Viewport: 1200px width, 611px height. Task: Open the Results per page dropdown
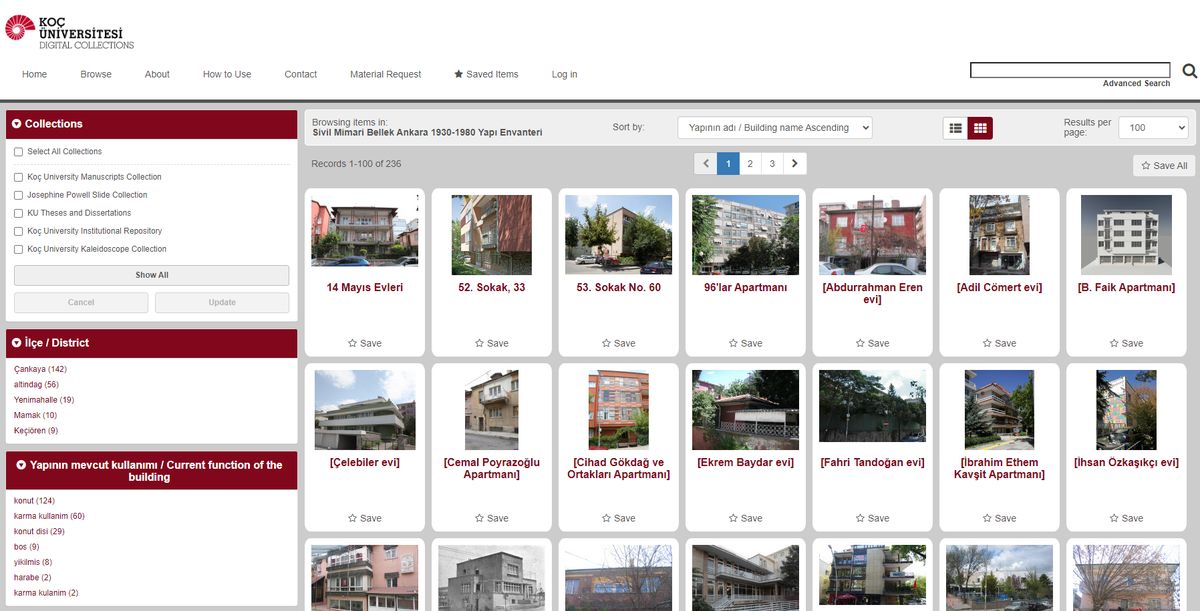pos(1153,128)
